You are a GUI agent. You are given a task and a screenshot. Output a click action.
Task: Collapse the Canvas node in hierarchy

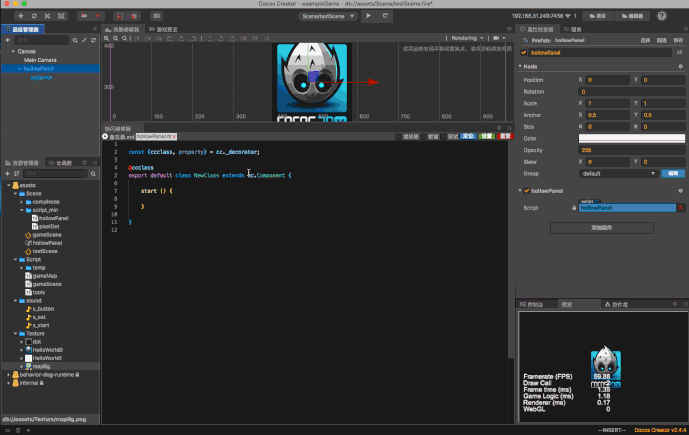pyautogui.click(x=13, y=51)
